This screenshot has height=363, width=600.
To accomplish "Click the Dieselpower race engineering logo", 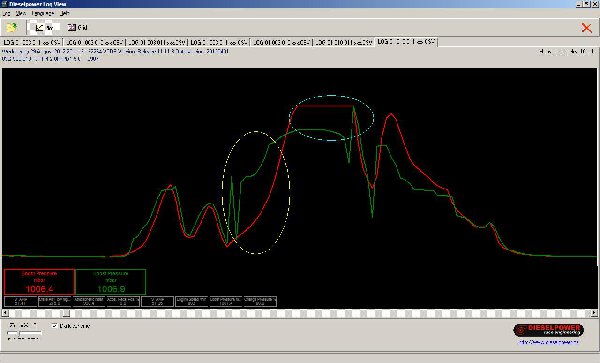I will (548, 330).
